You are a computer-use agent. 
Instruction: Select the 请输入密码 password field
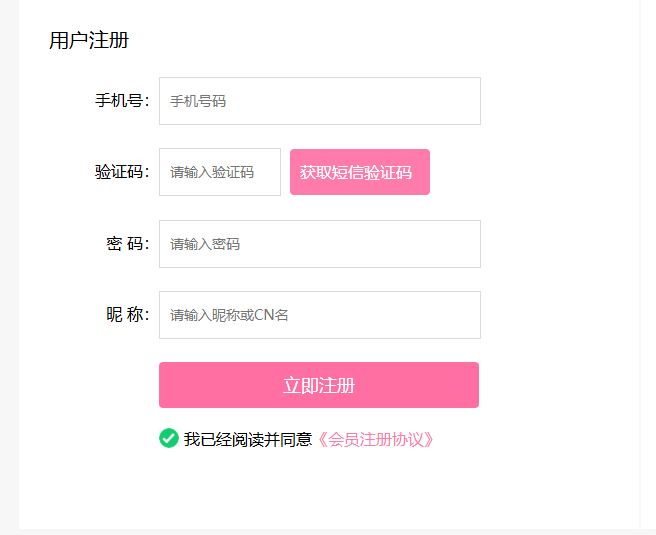tap(320, 244)
